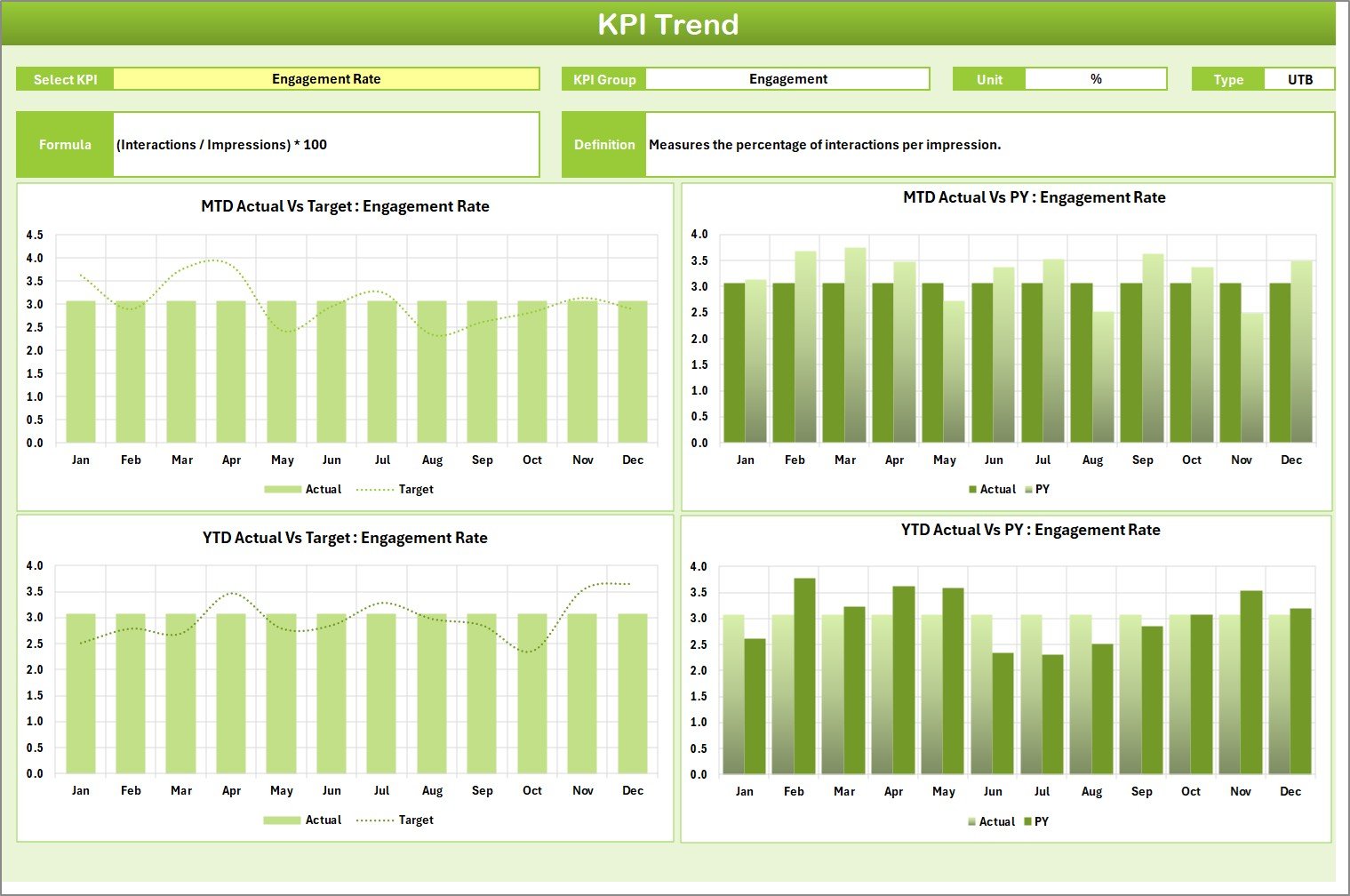
Task: Click the formula text (Interactions / Impressions) * 100
Action: coord(222,145)
